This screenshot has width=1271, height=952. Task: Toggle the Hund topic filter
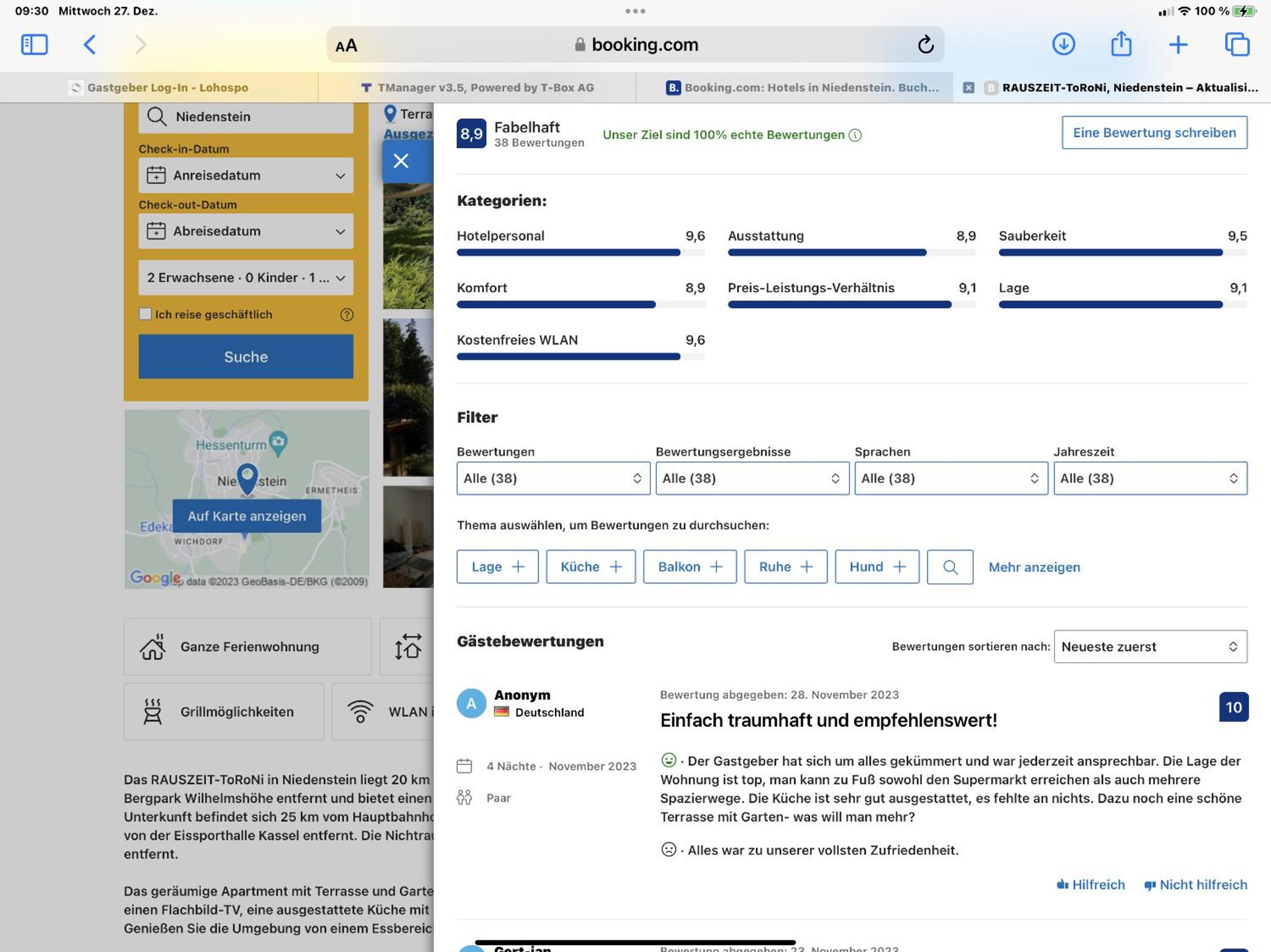(877, 567)
